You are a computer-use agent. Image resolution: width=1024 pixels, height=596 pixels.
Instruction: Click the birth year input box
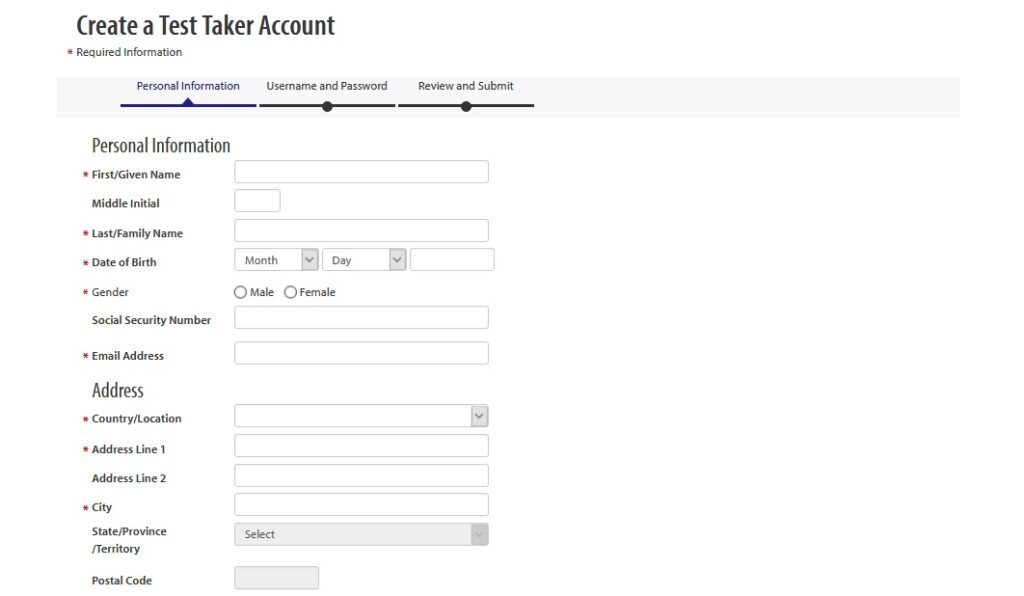click(x=452, y=260)
